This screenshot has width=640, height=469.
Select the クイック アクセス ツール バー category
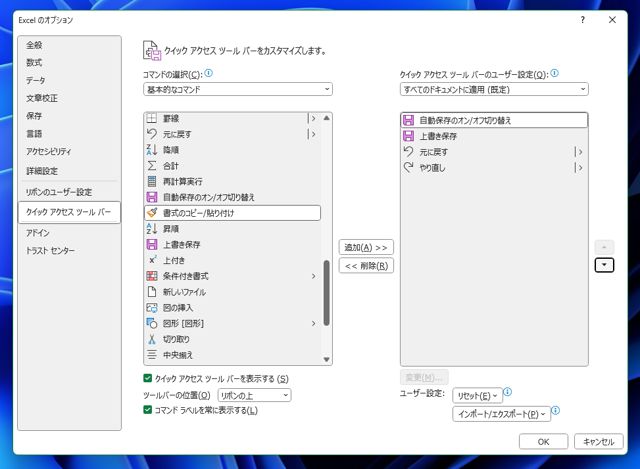(69, 212)
